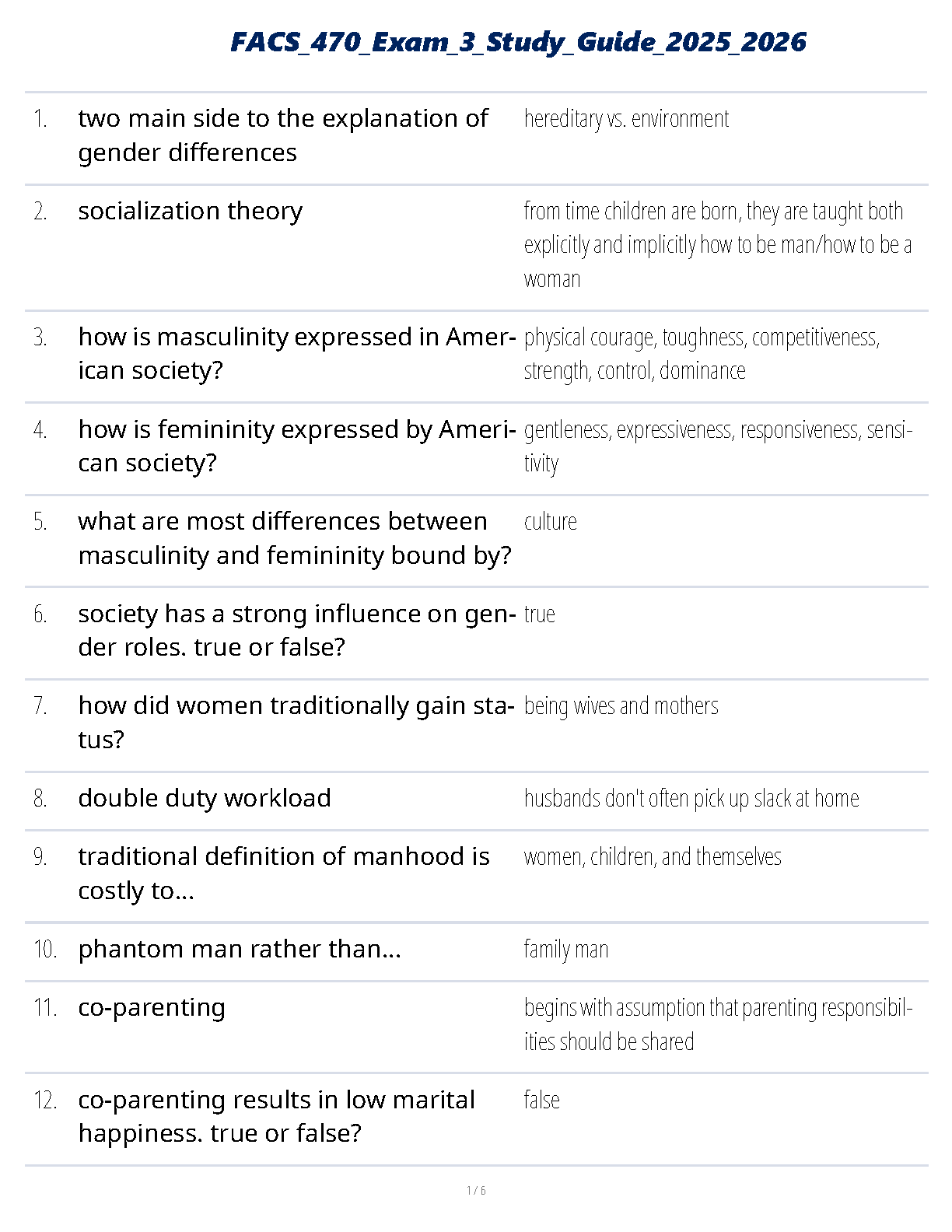
Task: Select 'women, children, and themselves' answer
Action: tap(653, 857)
